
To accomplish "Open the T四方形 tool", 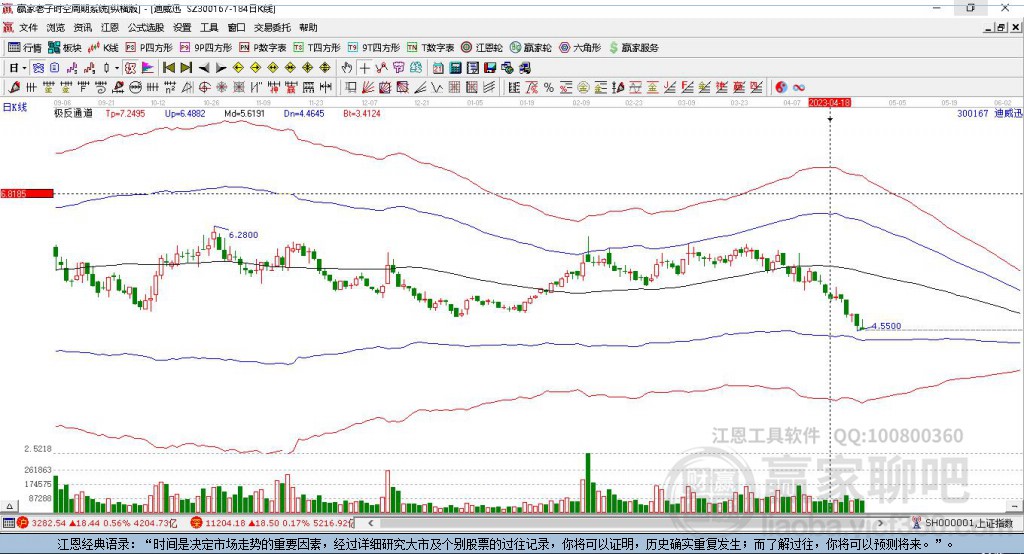I will tap(317, 48).
